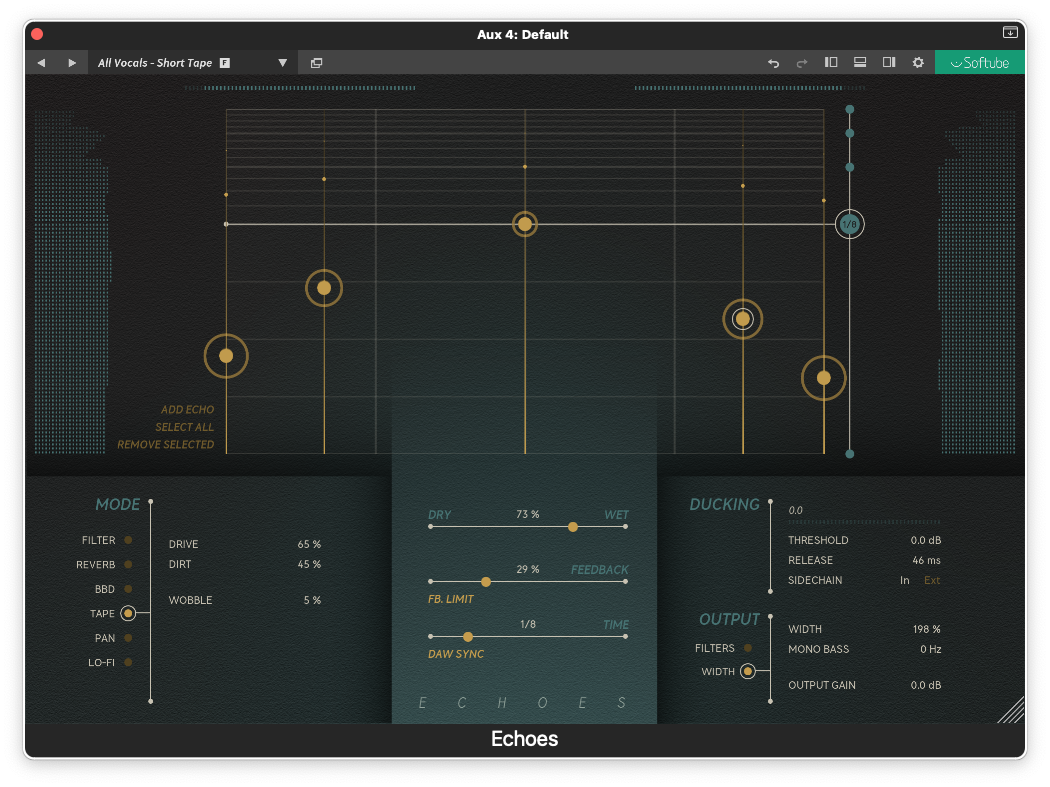Load the next preset with right arrow
The width and height of the screenshot is (1050, 787).
click(x=72, y=63)
